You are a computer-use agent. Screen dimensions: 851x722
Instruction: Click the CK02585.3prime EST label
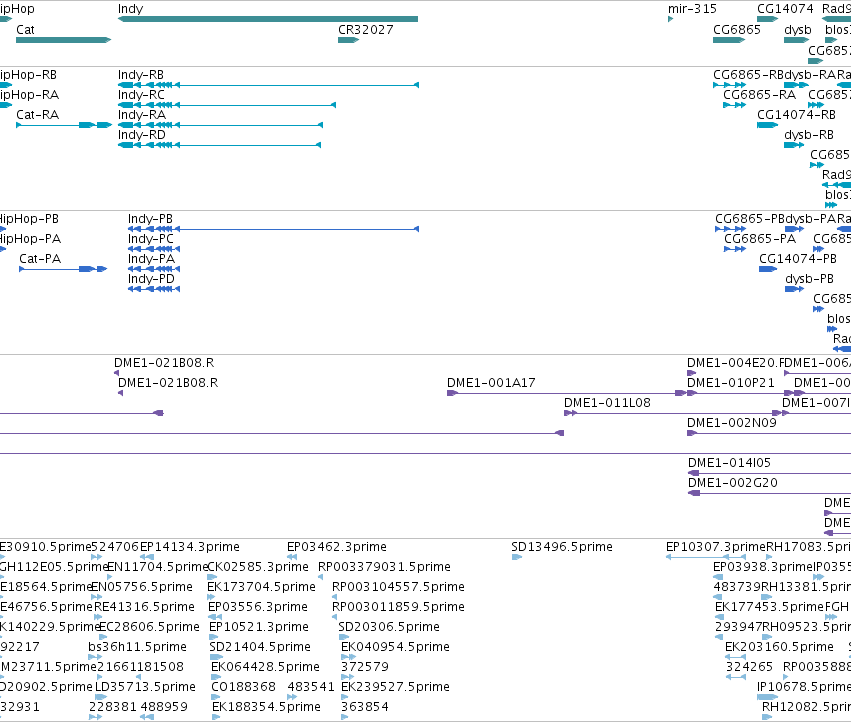coord(258,567)
